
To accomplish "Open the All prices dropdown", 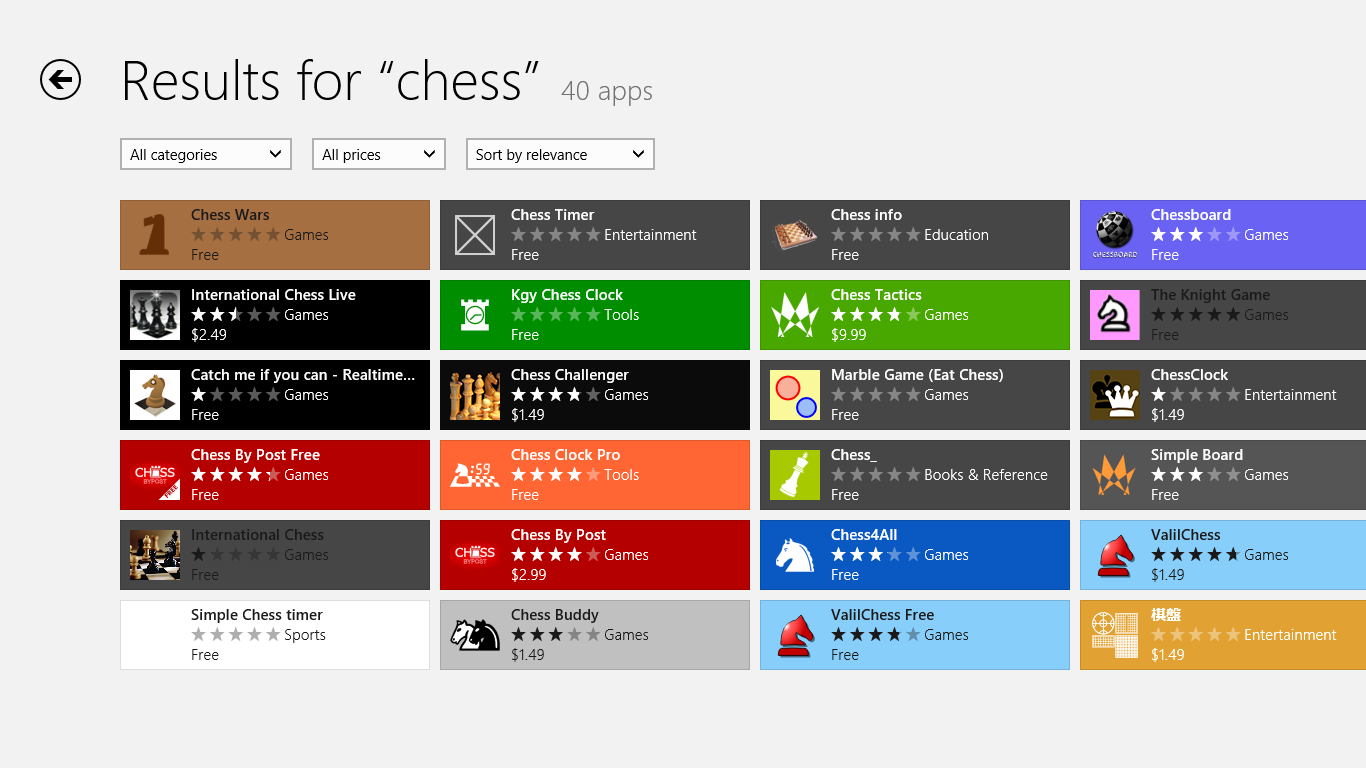I will pos(379,154).
